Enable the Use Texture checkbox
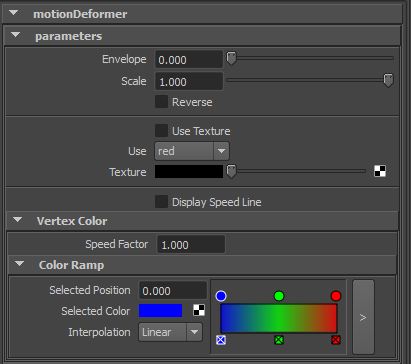This screenshot has height=364, width=411. click(161, 131)
